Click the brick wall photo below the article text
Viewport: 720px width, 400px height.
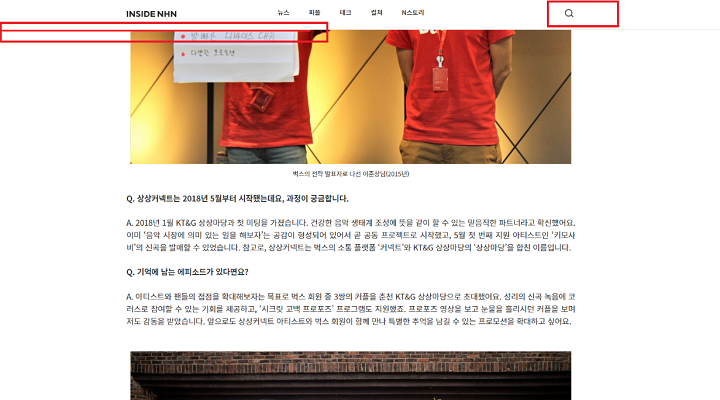point(350,376)
